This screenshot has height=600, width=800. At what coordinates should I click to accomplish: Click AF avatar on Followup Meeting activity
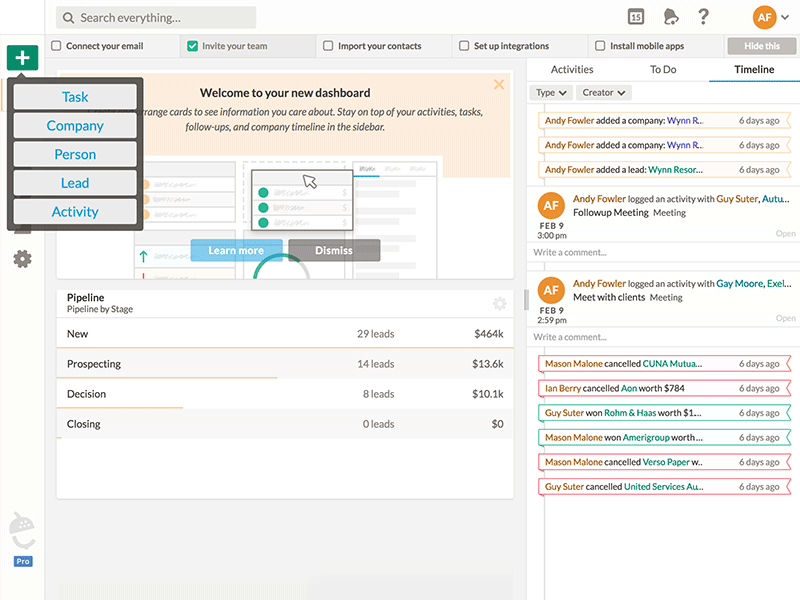551,205
